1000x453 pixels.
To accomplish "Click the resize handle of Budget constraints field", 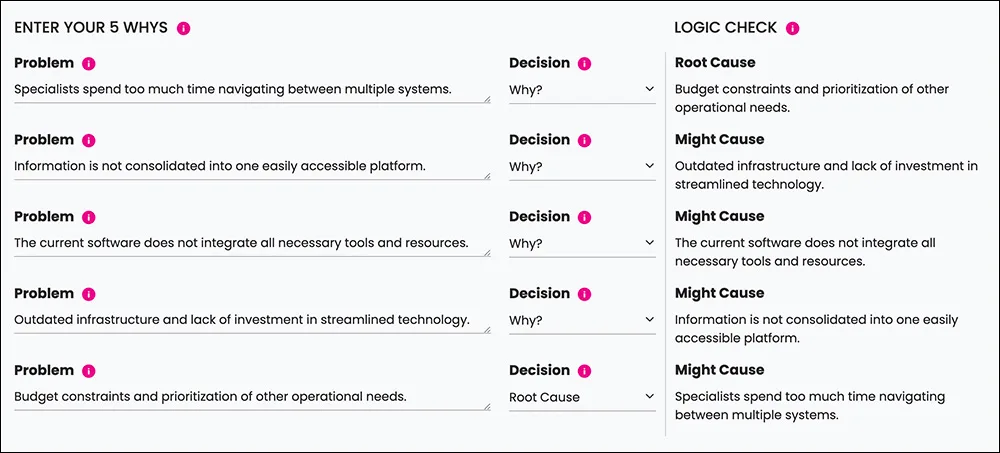I will click(487, 406).
